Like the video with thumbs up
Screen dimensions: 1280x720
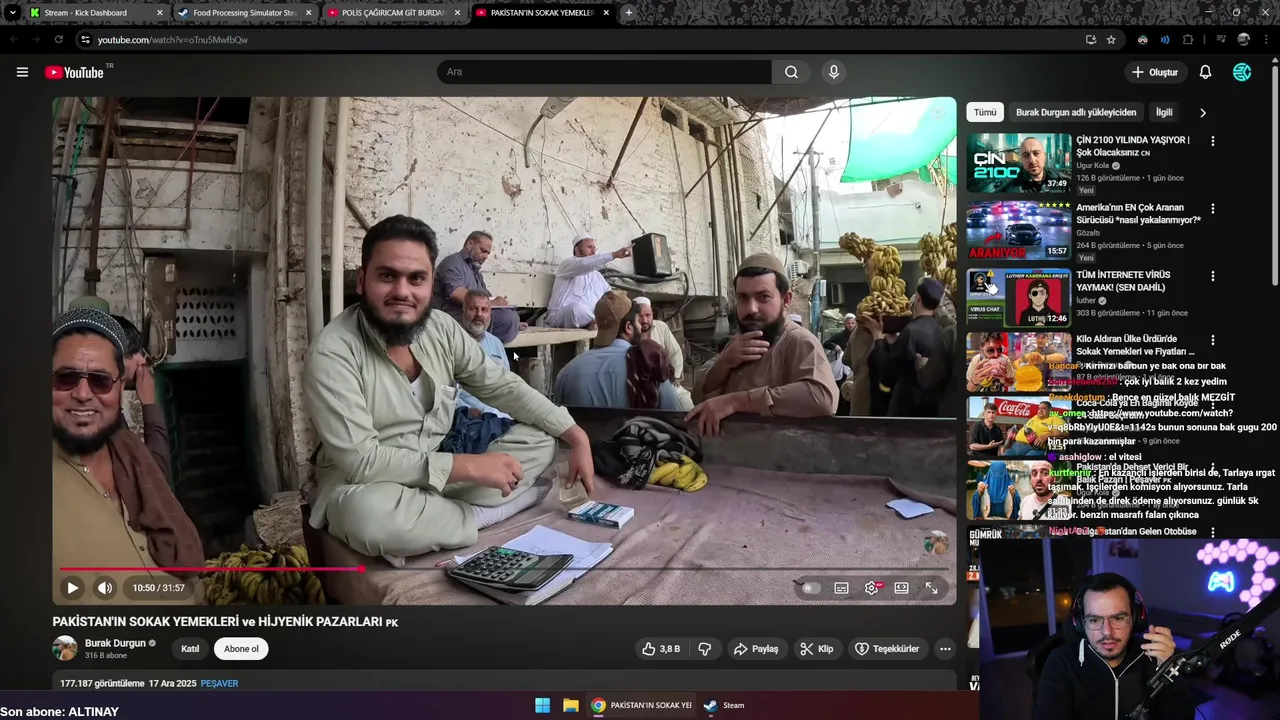tap(661, 649)
